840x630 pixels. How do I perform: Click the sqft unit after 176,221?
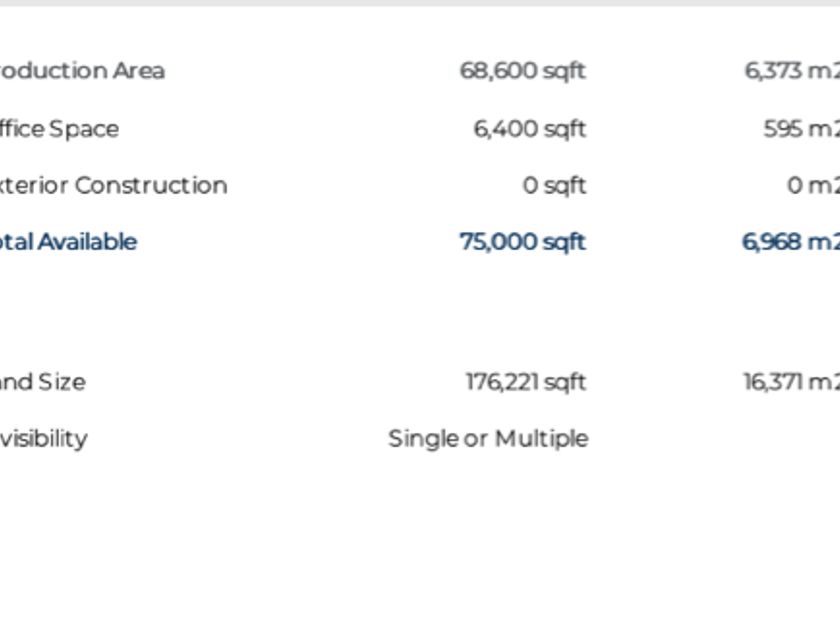(565, 382)
